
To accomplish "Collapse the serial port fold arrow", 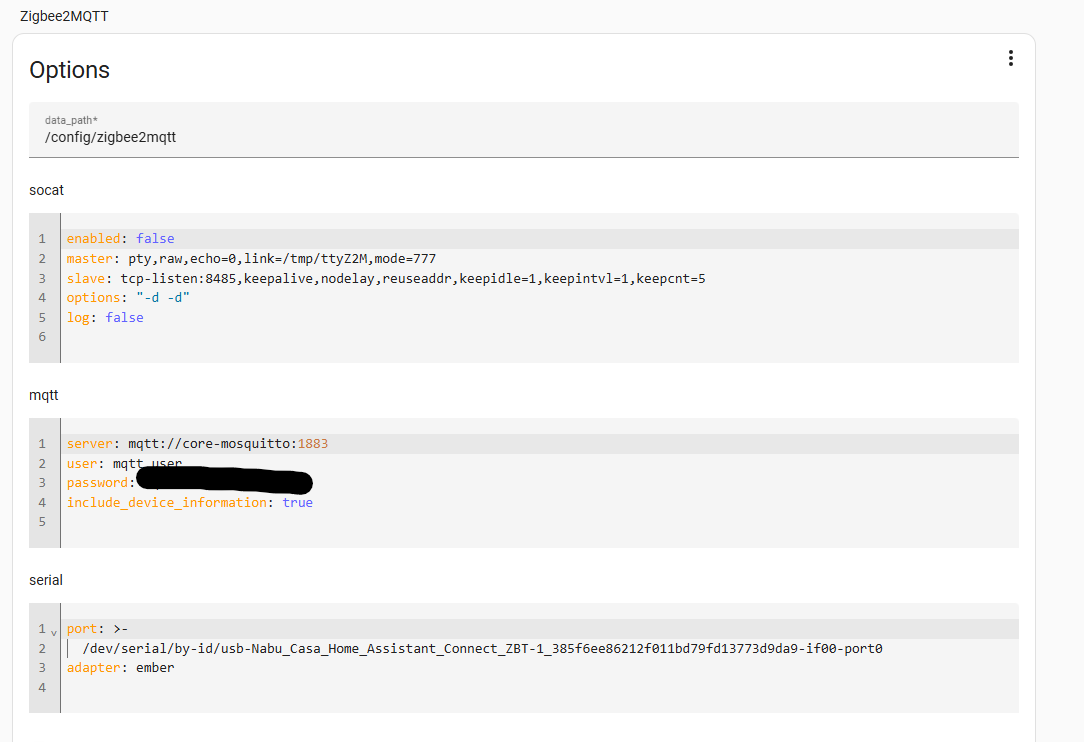I will click(x=54, y=632).
